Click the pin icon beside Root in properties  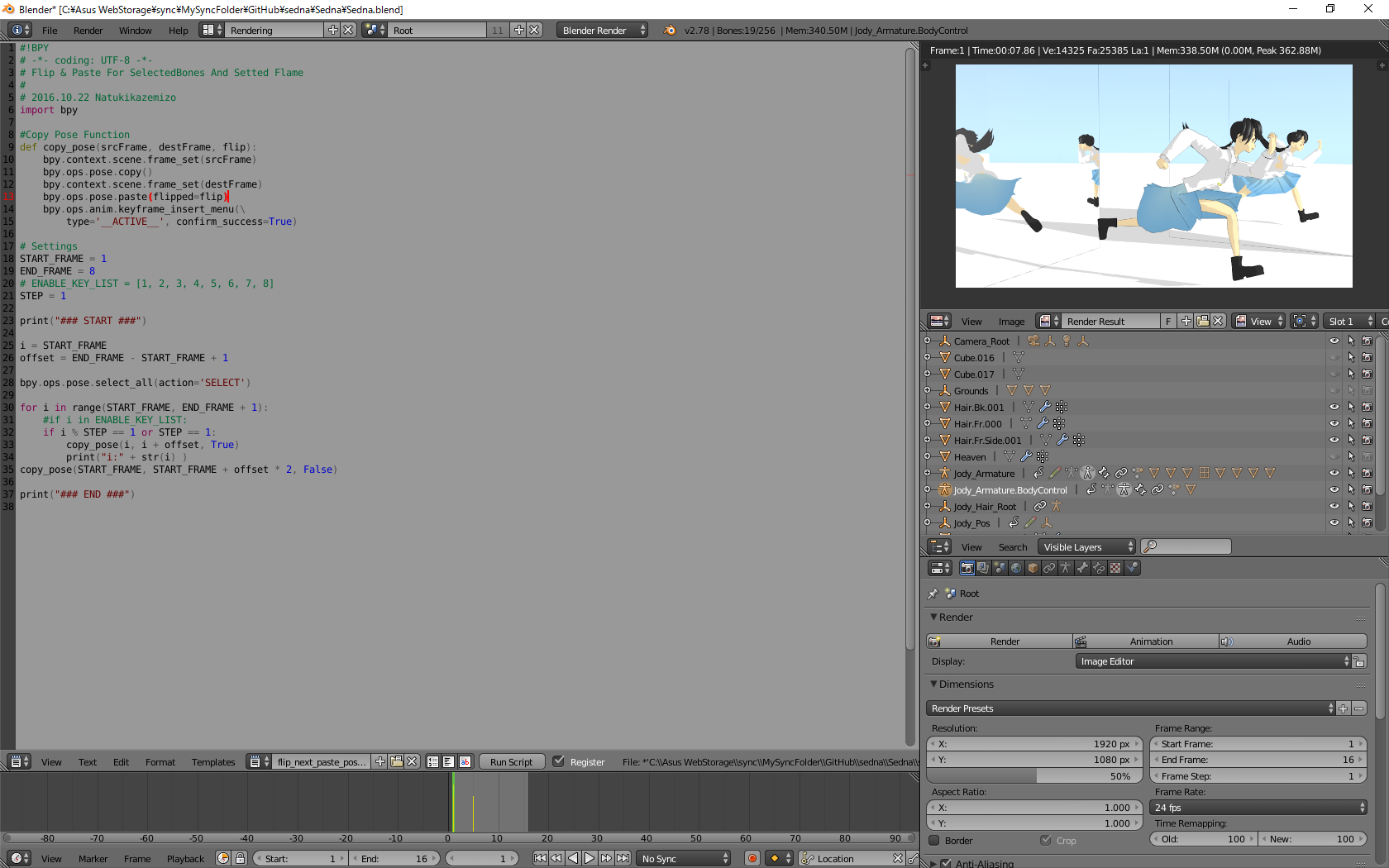pyautogui.click(x=933, y=594)
